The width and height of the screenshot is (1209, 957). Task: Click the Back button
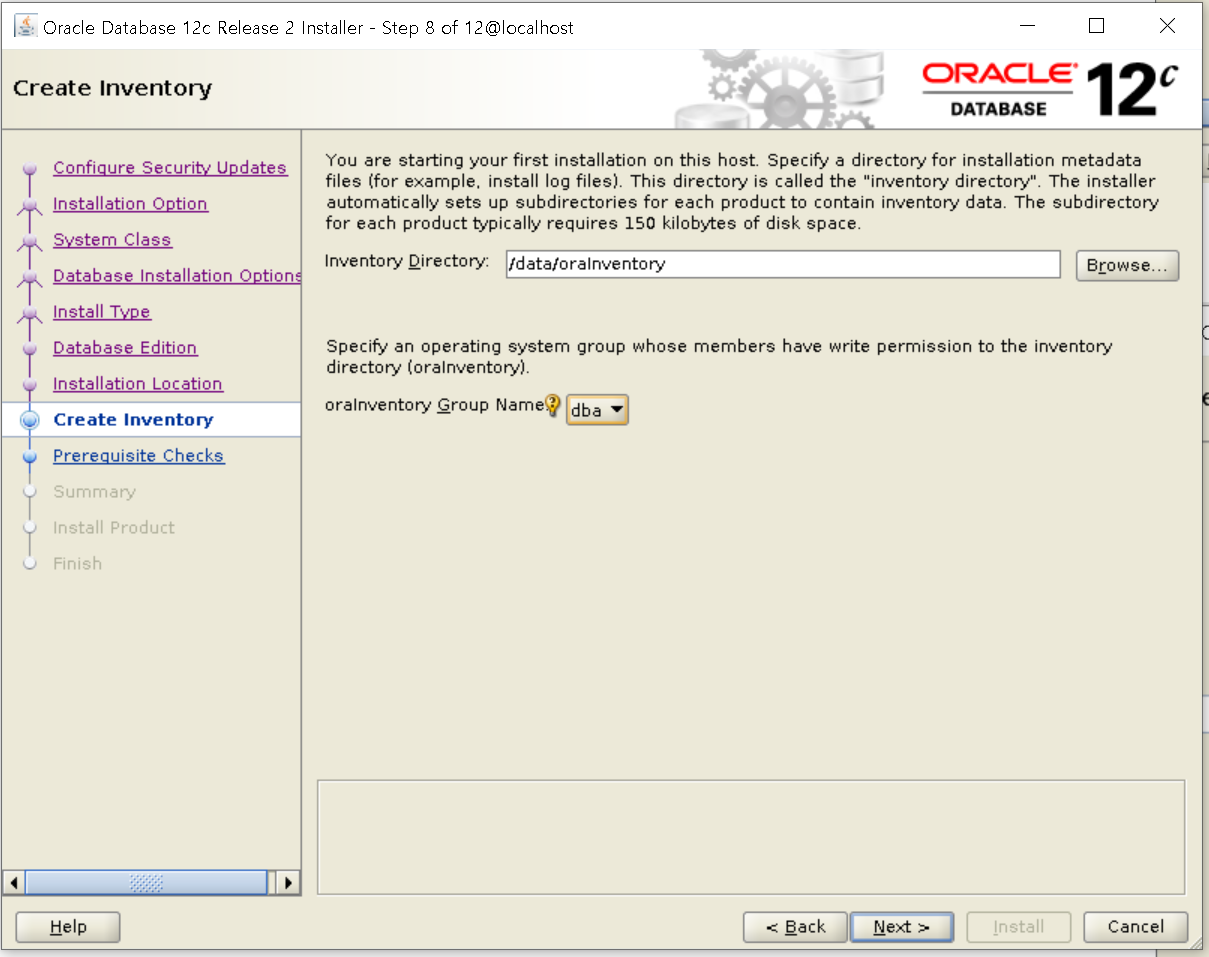point(795,927)
